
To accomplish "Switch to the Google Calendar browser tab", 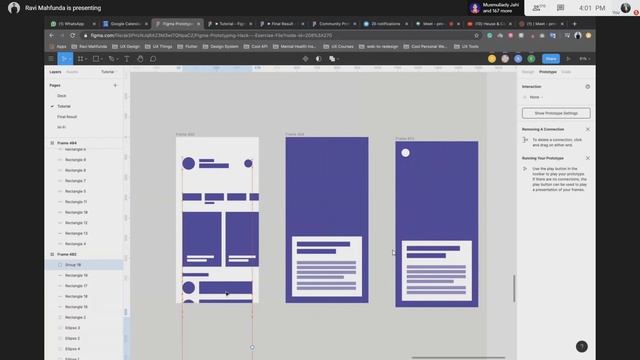I will (125, 24).
